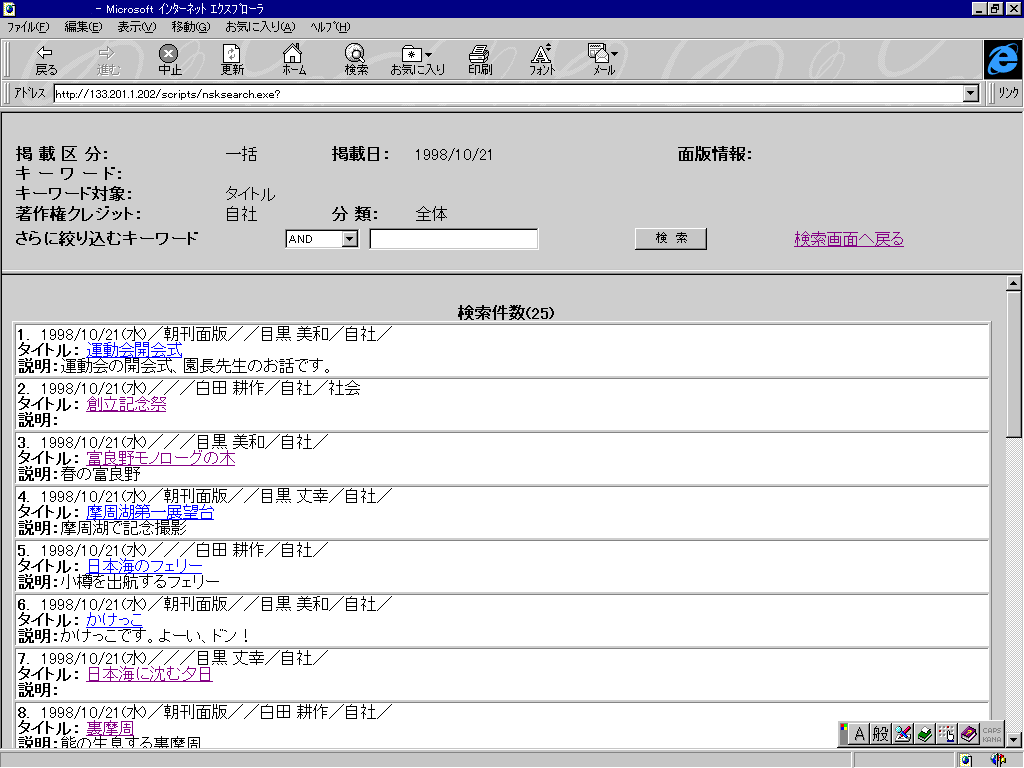Screen dimensions: 1024x768
Task: Click the narrowing keyword input field
Action: click(454, 239)
